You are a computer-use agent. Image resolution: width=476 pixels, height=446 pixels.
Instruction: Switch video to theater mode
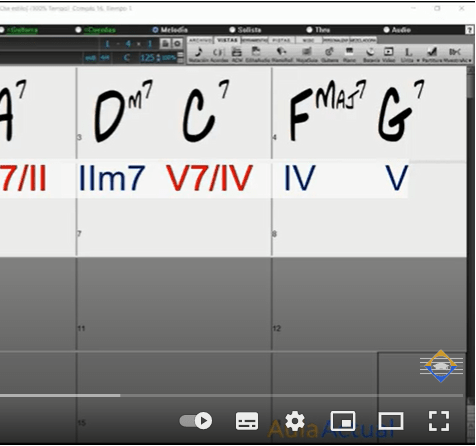(391, 421)
